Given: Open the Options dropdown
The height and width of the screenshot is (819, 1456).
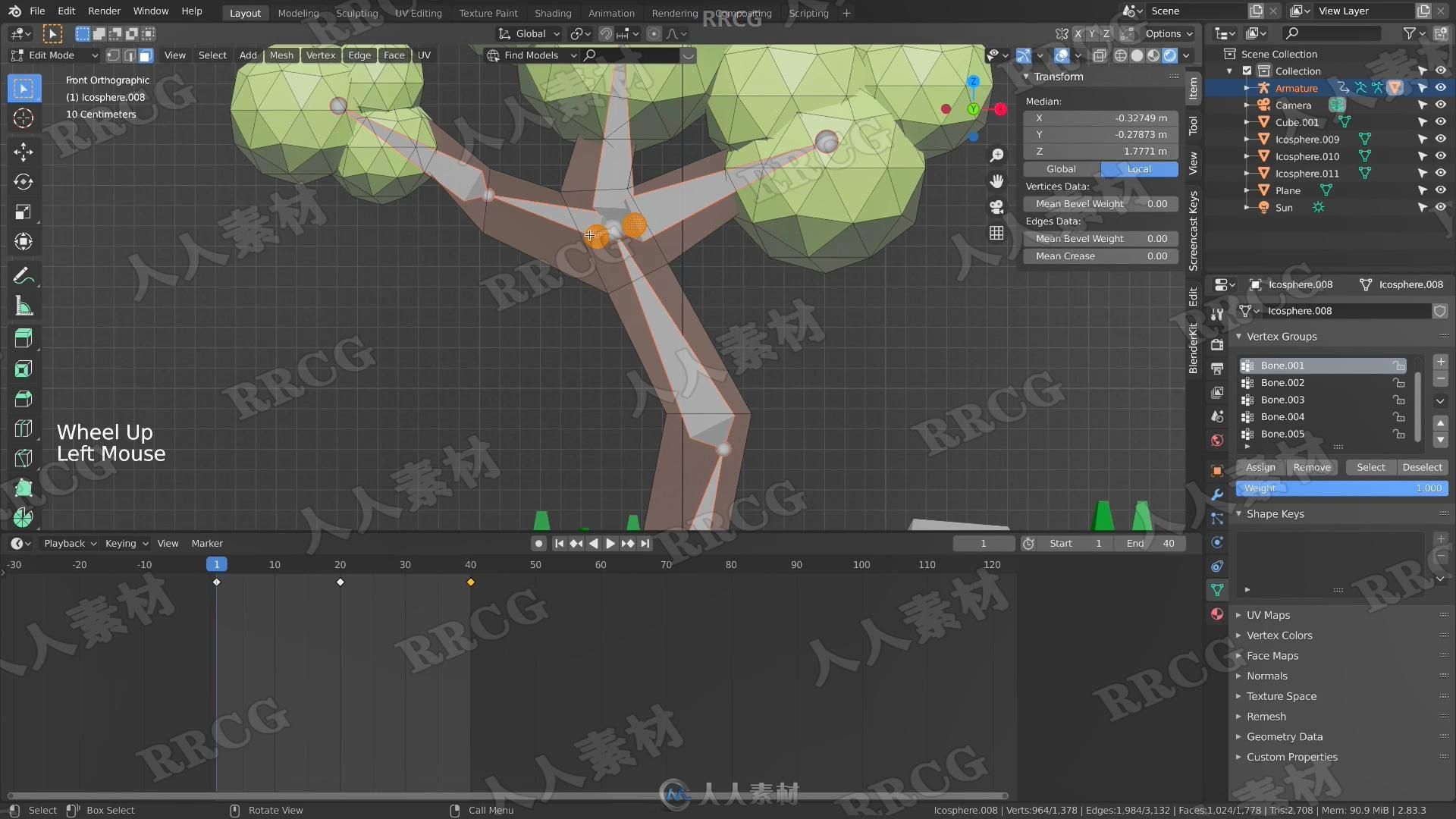Looking at the screenshot, I should coord(1169,34).
